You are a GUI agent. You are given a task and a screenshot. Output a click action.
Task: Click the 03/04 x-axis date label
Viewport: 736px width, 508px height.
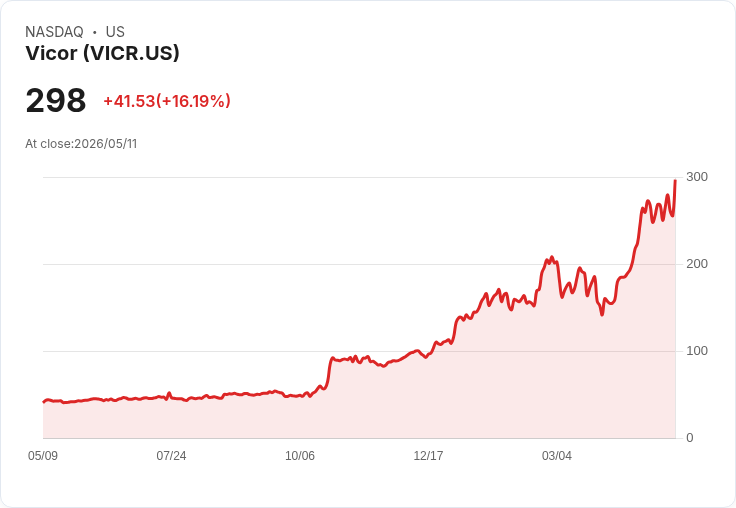557,456
